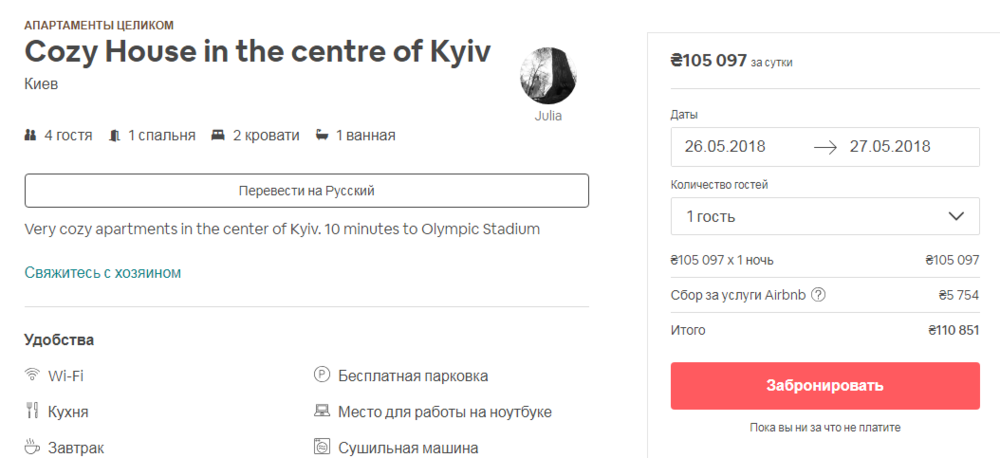Click the kitchen fork and knife icon
Viewport: 1000px width, 458px height.
32,411
